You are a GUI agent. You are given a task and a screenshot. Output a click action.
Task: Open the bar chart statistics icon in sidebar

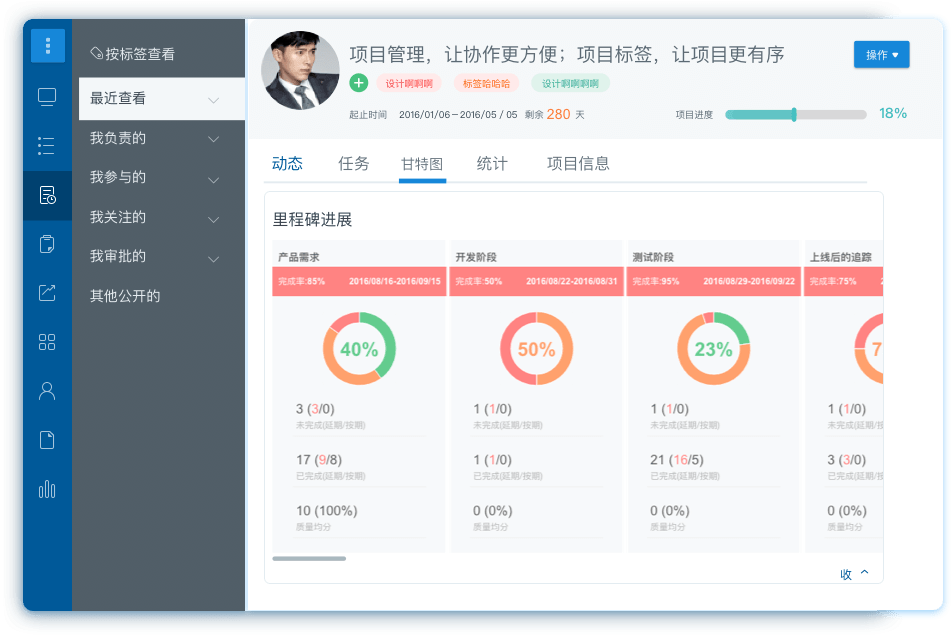pyautogui.click(x=47, y=489)
